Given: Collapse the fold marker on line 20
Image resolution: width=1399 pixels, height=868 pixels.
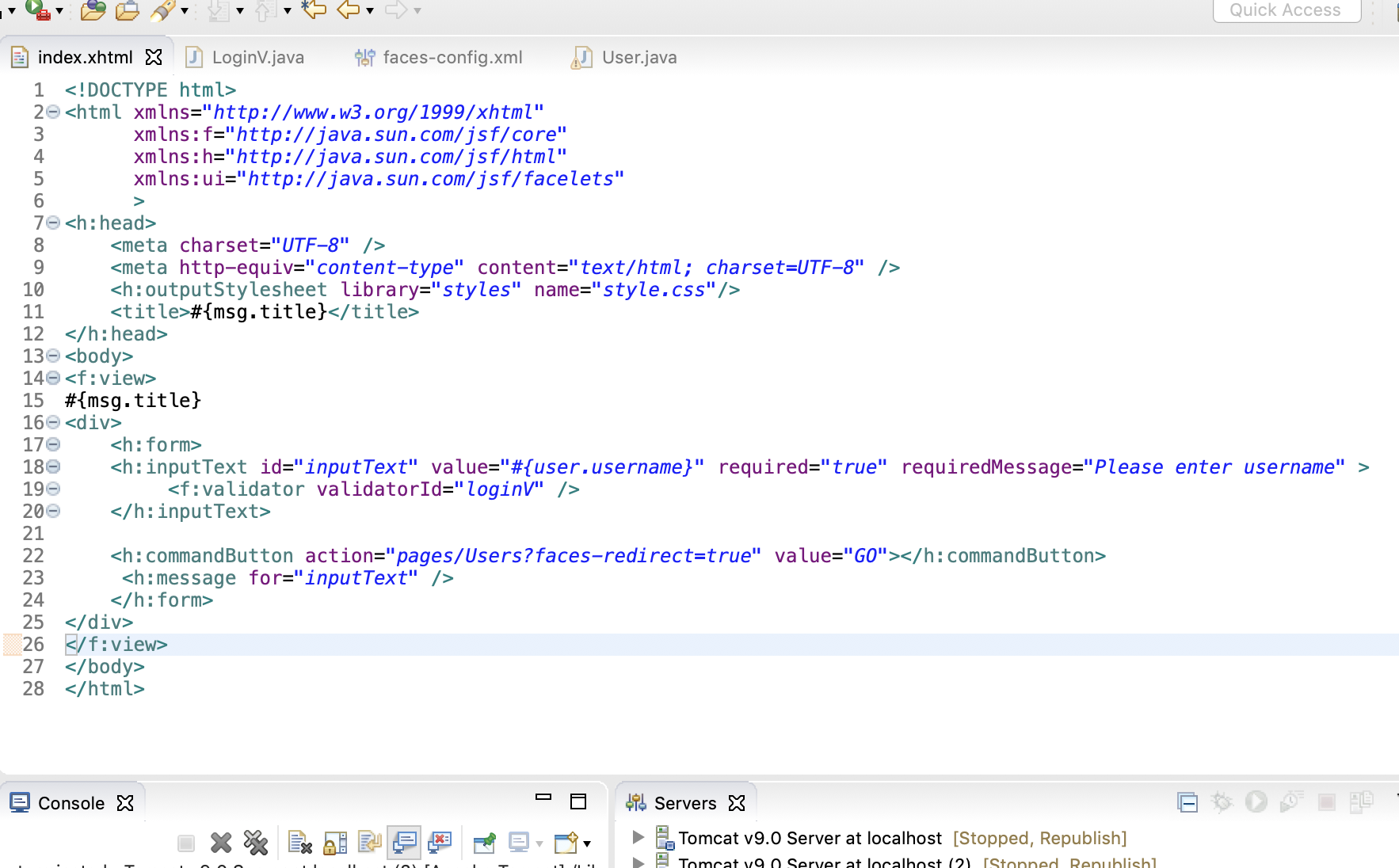Looking at the screenshot, I should coord(53,511).
